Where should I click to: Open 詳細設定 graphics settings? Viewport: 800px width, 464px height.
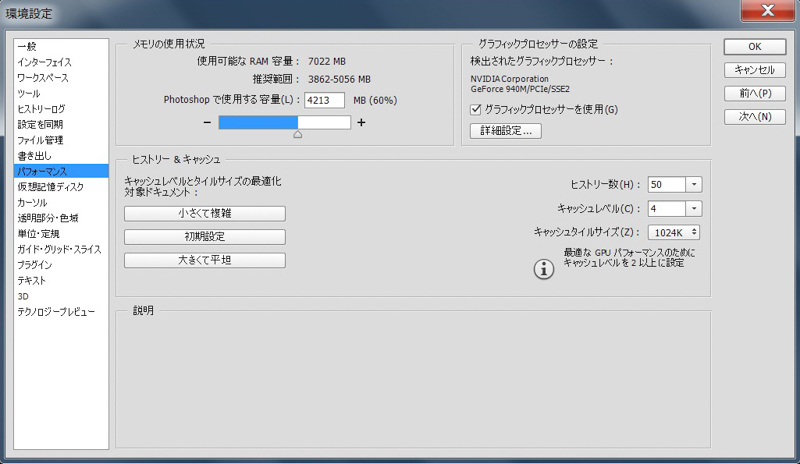click(506, 131)
